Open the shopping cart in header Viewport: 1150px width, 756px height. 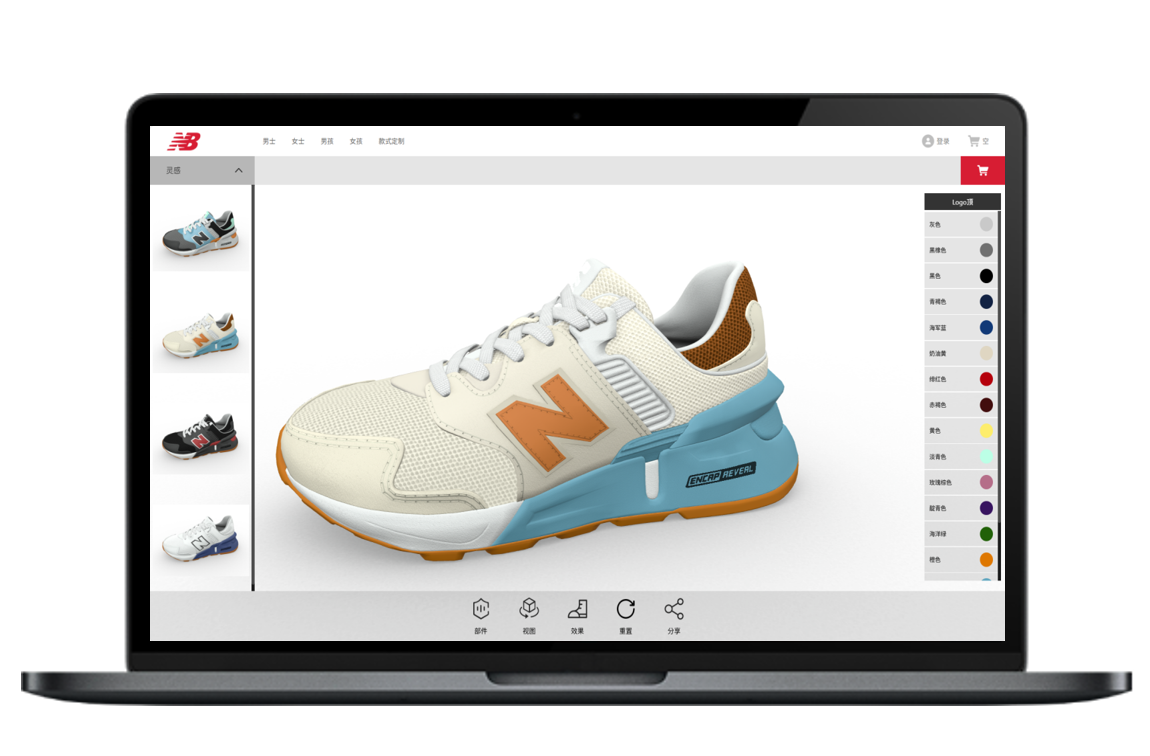978,141
